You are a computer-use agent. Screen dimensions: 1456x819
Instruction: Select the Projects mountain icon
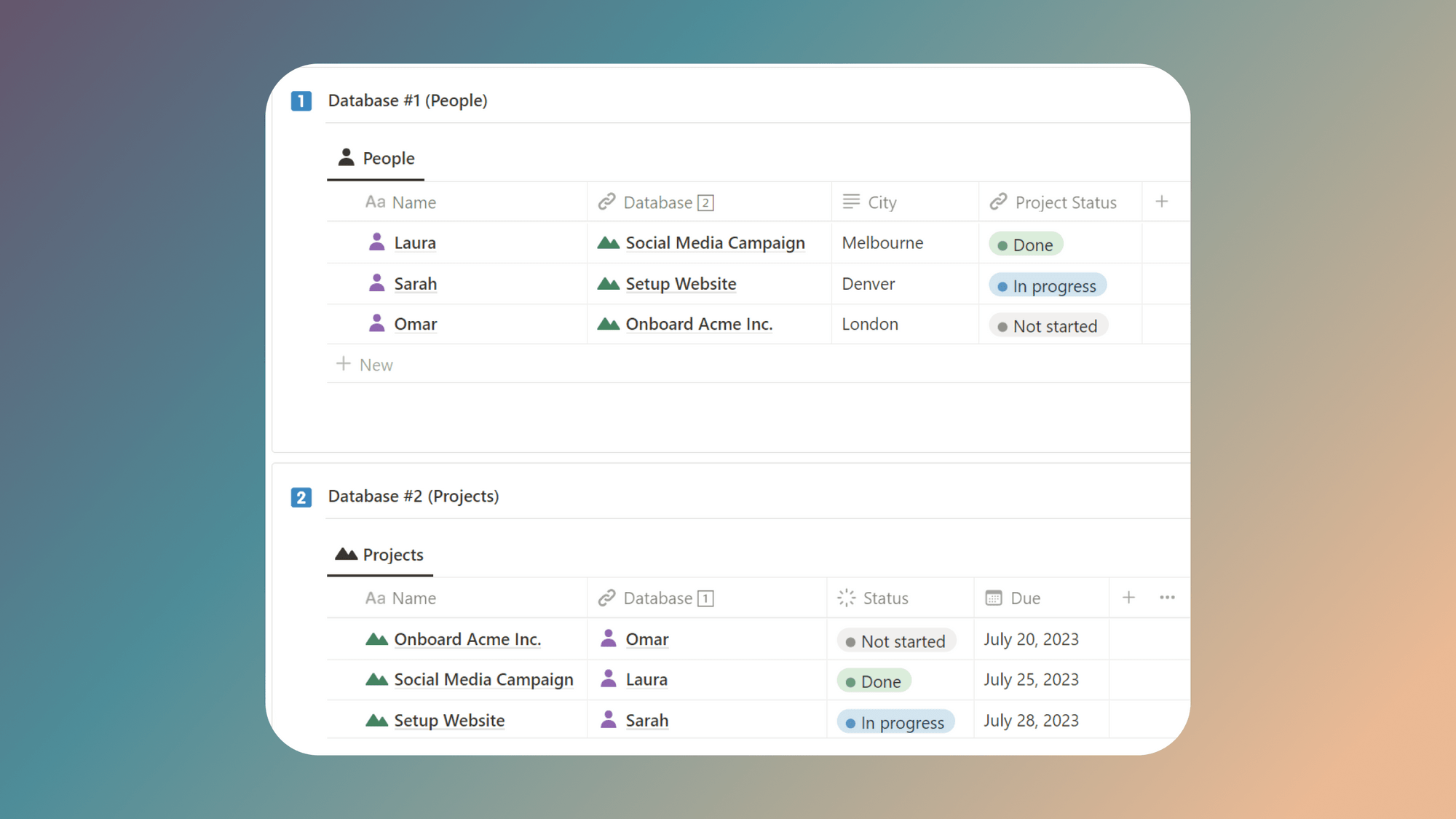[345, 553]
